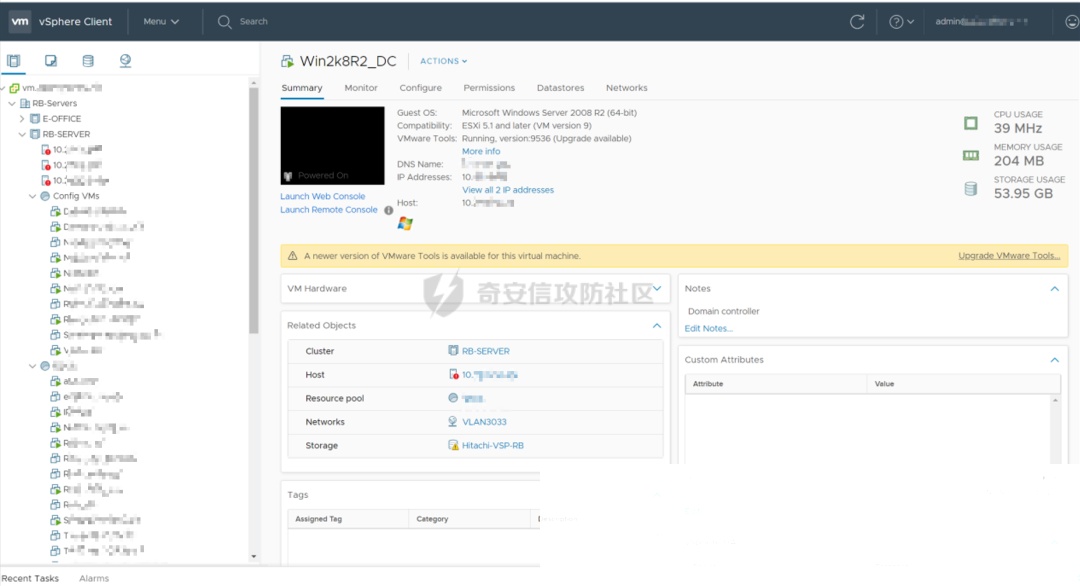
Task: Open the Menu dropdown
Action: [x=161, y=21]
